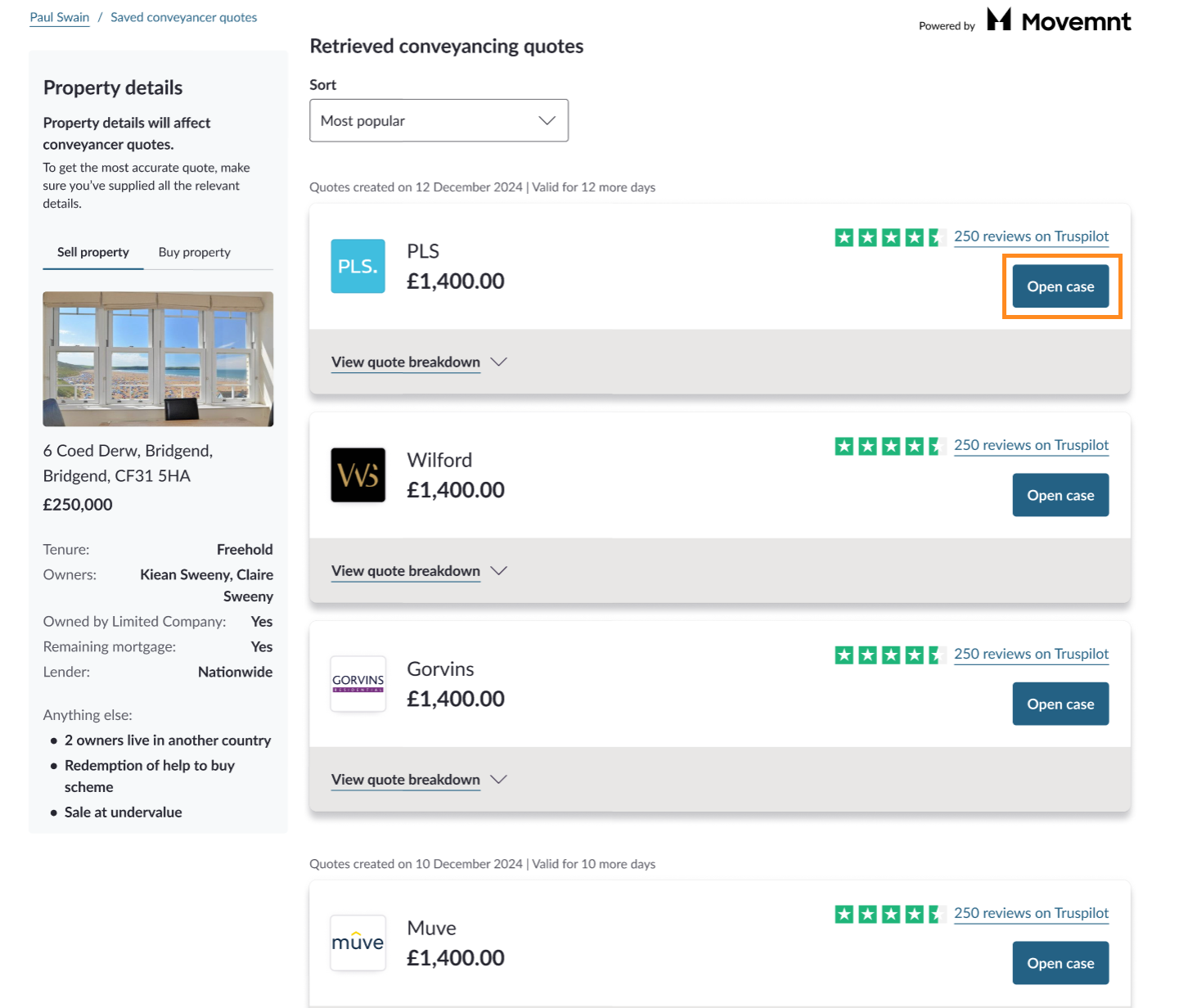The image size is (1188, 1008).
Task: Click Gorvins star rating icons
Action: coord(890,655)
